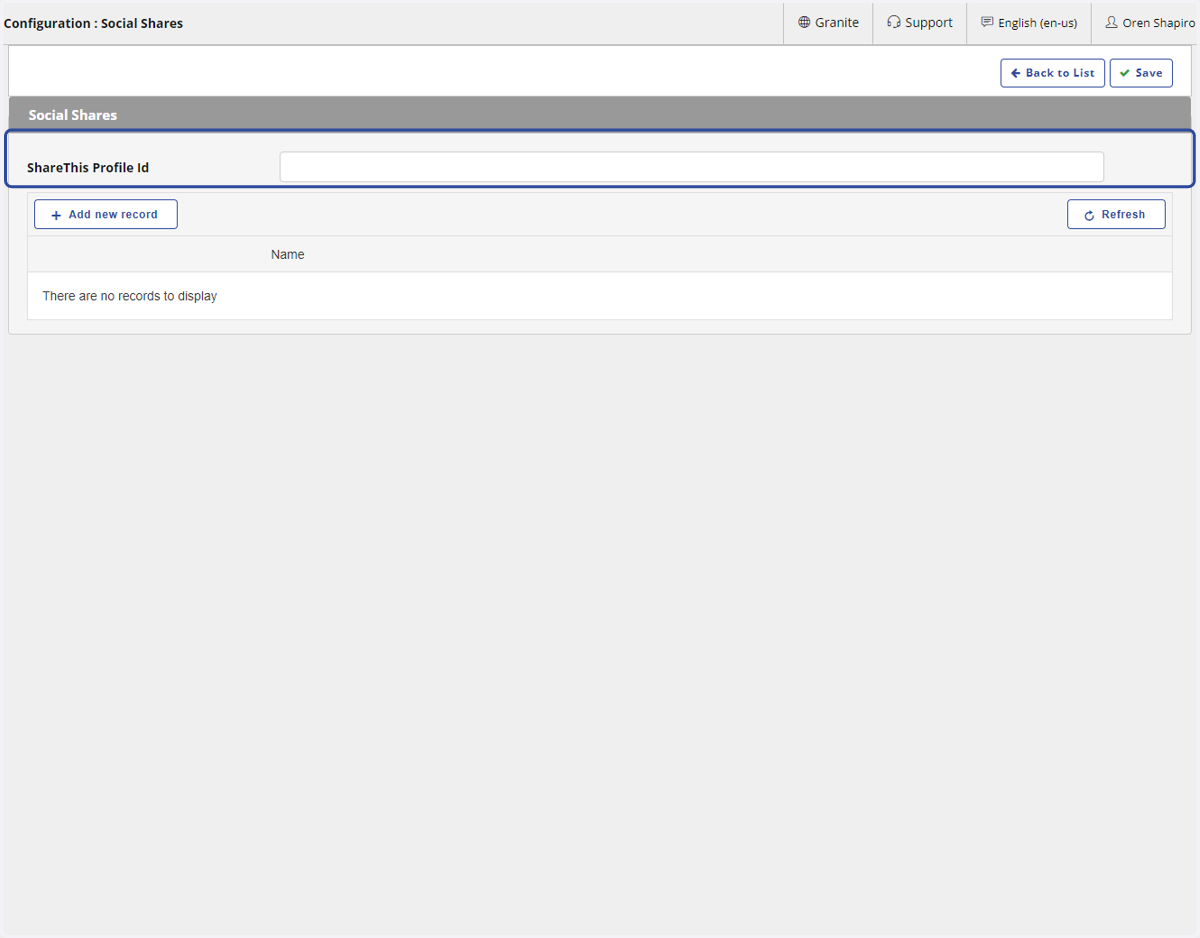Image resolution: width=1200 pixels, height=938 pixels.
Task: Focus the ShareThis Profile Id field
Action: pyautogui.click(x=691, y=167)
